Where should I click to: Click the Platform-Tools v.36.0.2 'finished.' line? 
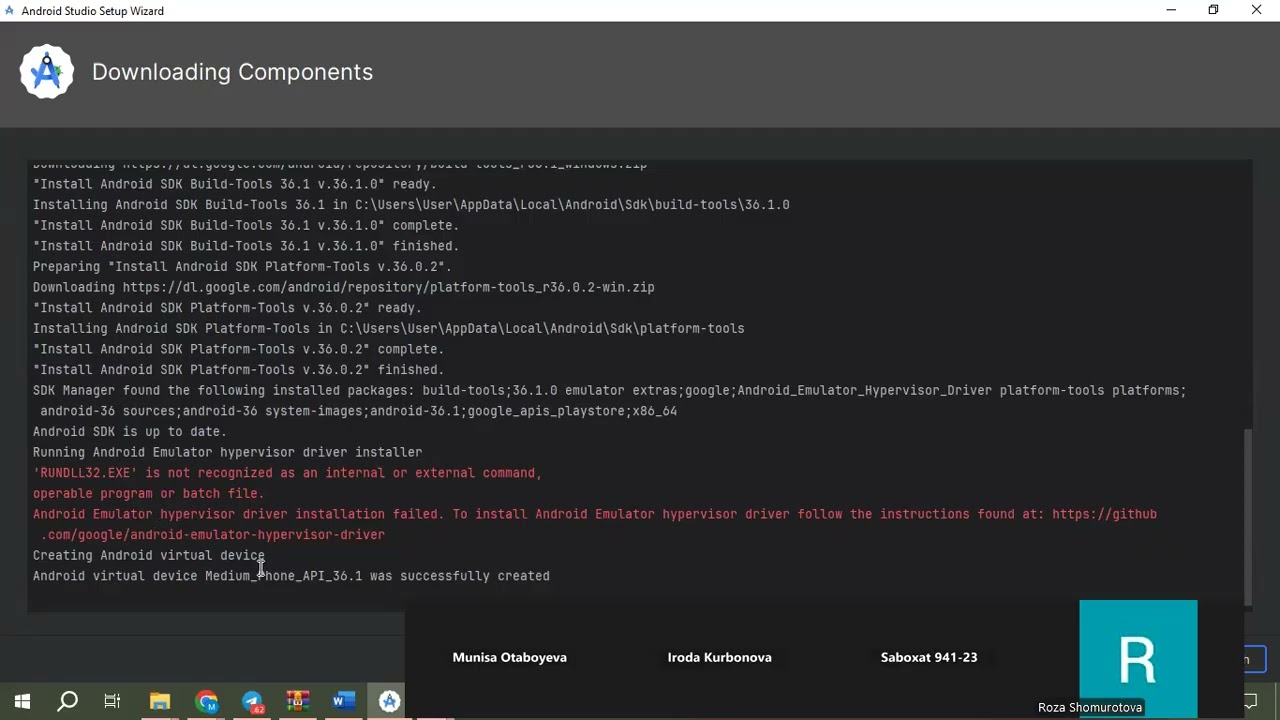point(238,370)
